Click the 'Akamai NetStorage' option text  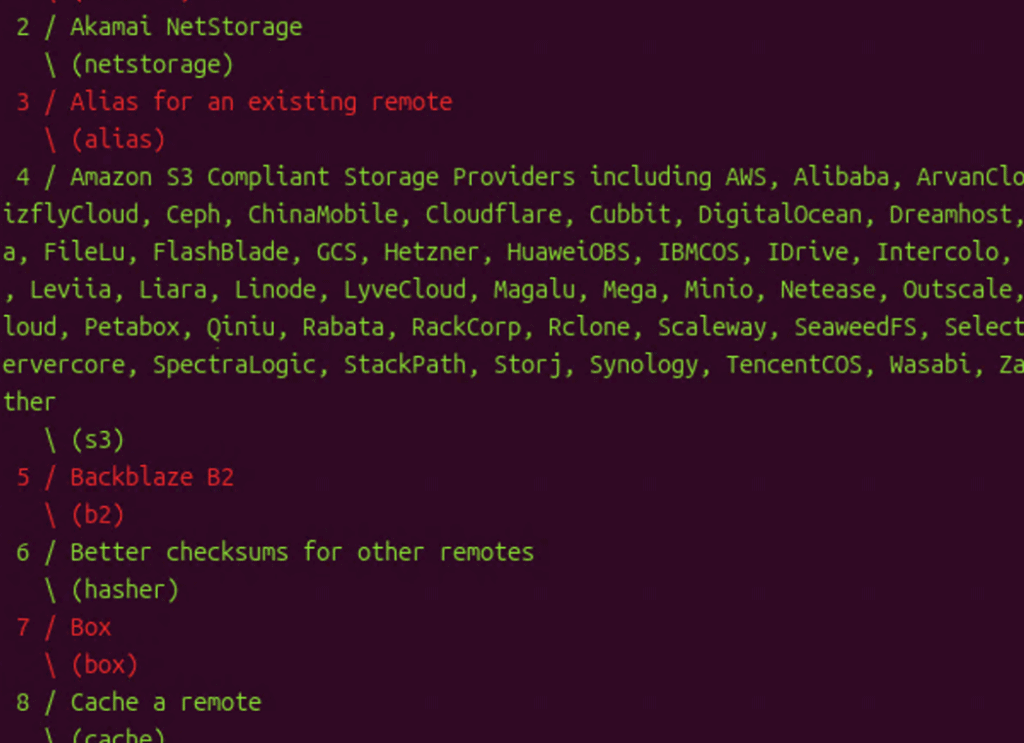(x=185, y=27)
